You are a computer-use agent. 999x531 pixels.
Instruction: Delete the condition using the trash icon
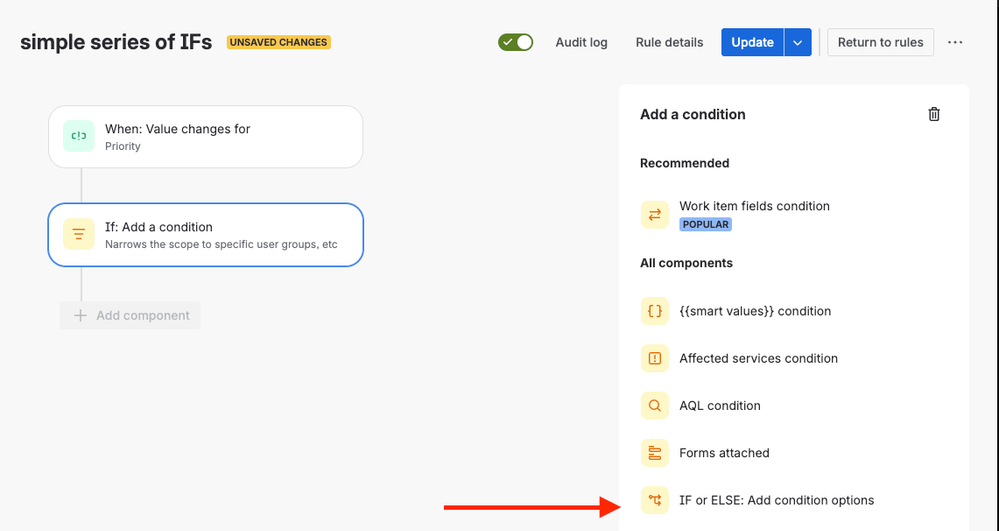(933, 114)
